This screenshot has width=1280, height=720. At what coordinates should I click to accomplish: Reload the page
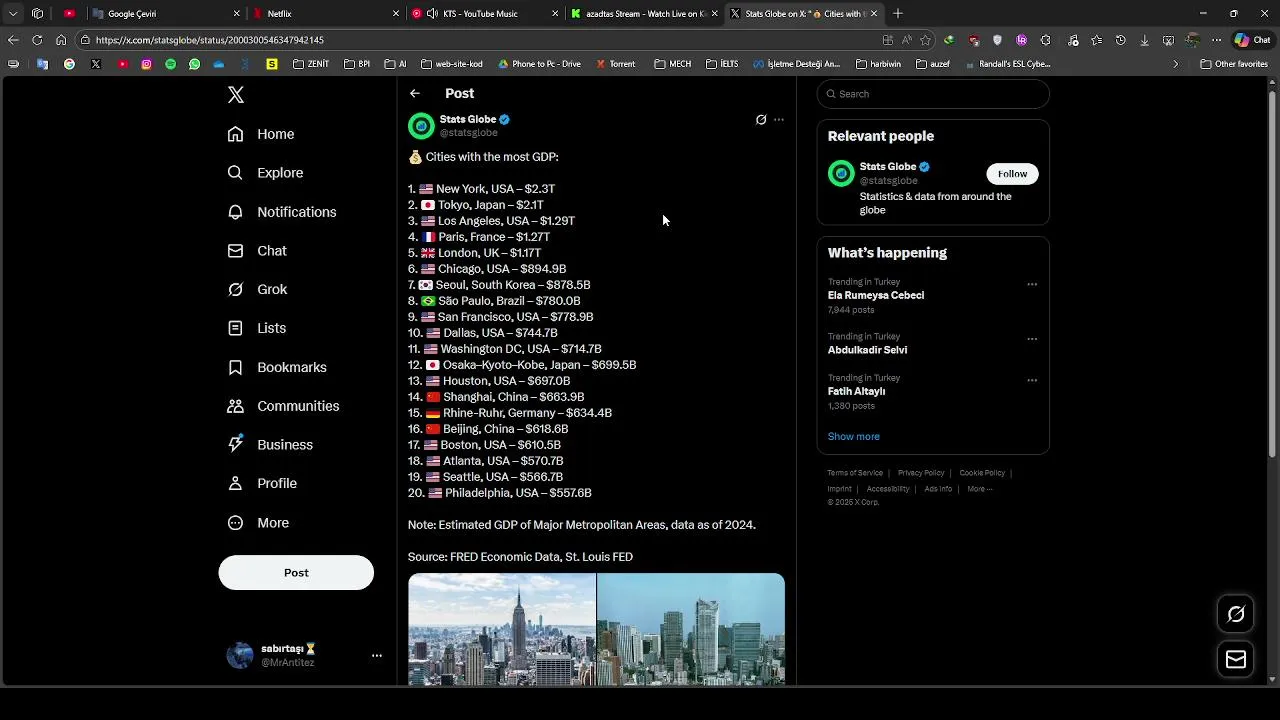point(37,40)
